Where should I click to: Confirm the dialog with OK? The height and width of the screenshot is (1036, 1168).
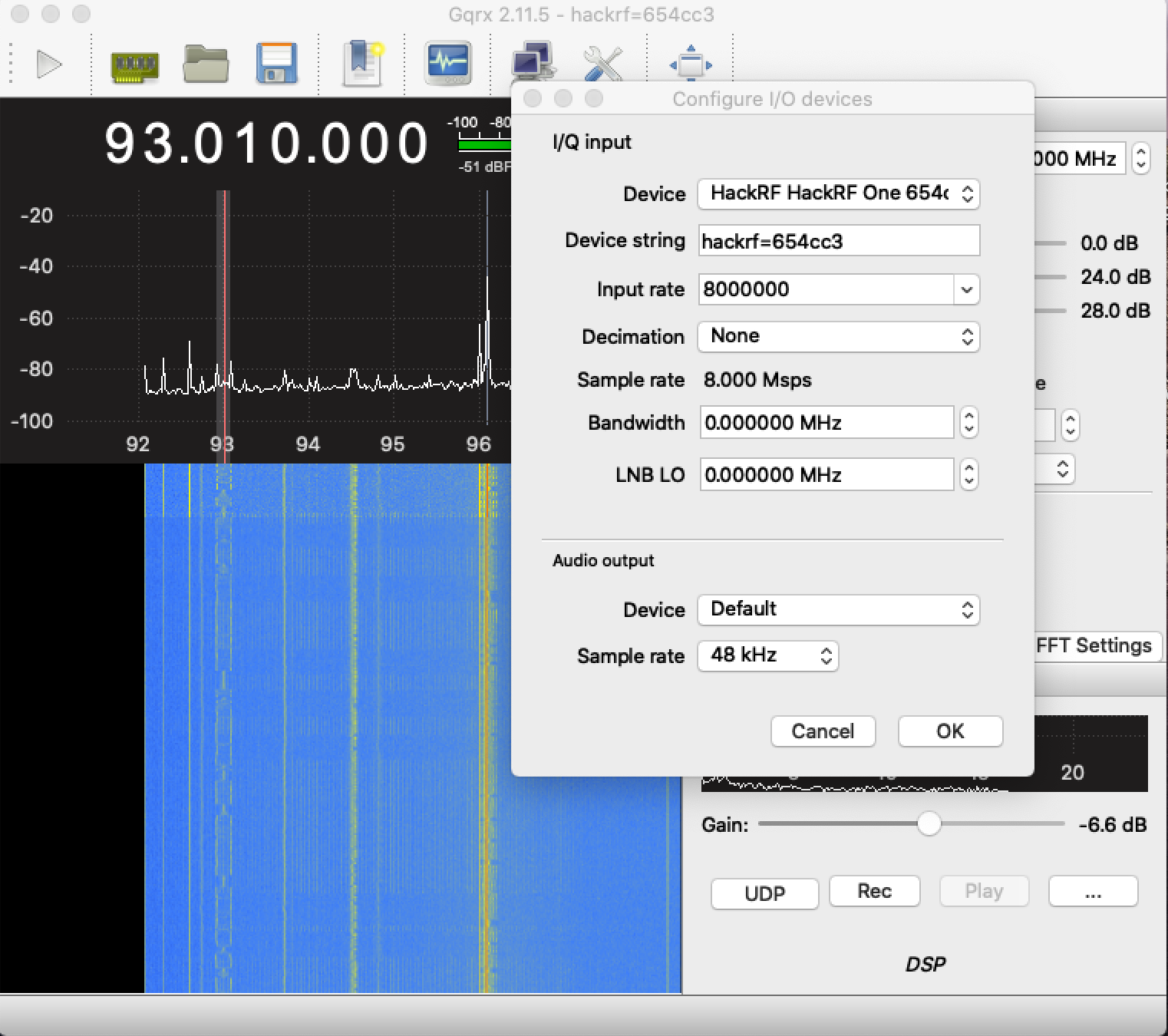coord(950,731)
